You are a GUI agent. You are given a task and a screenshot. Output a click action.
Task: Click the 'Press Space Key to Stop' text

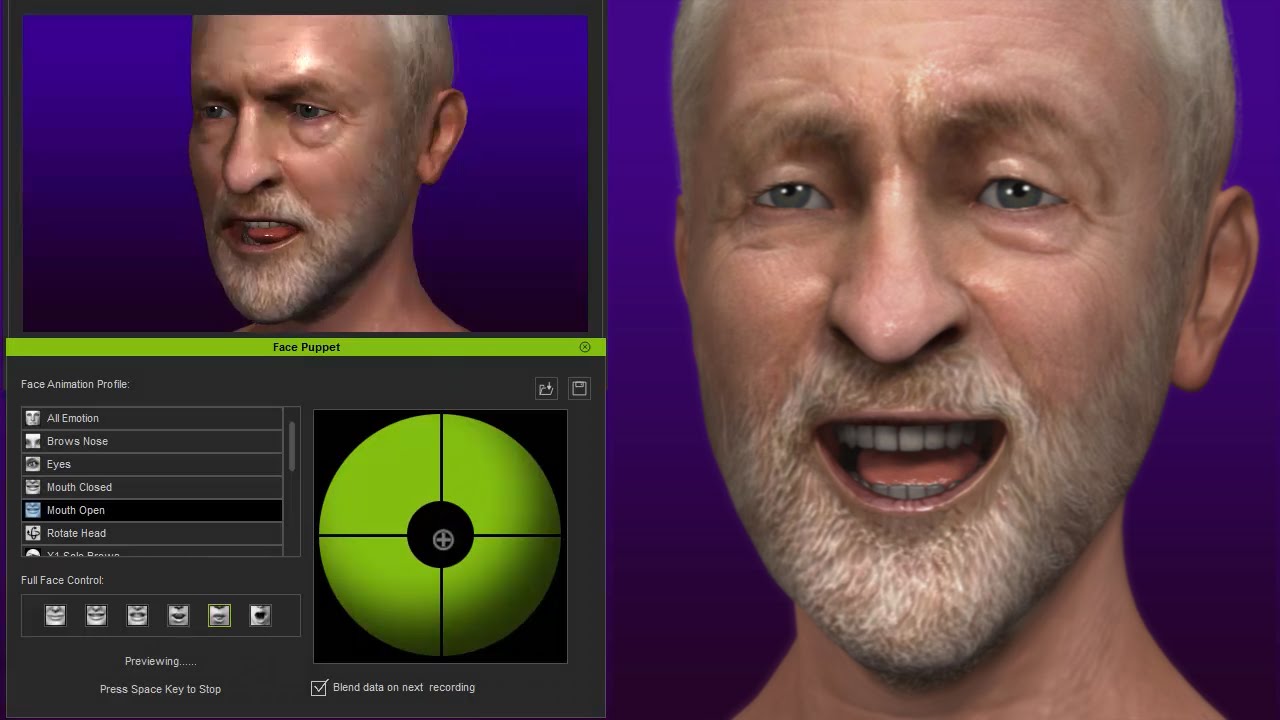click(x=160, y=689)
